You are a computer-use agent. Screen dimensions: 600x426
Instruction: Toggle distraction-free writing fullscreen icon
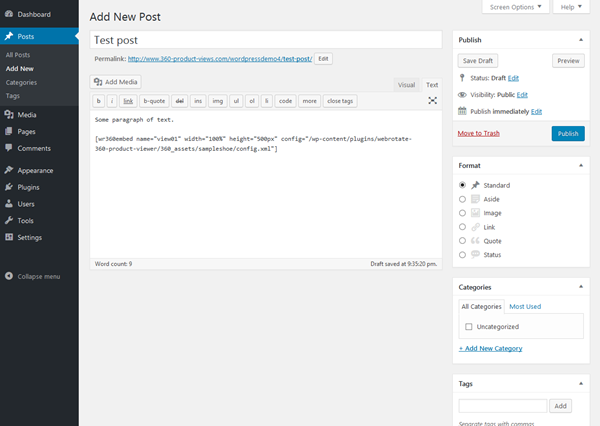[432, 101]
